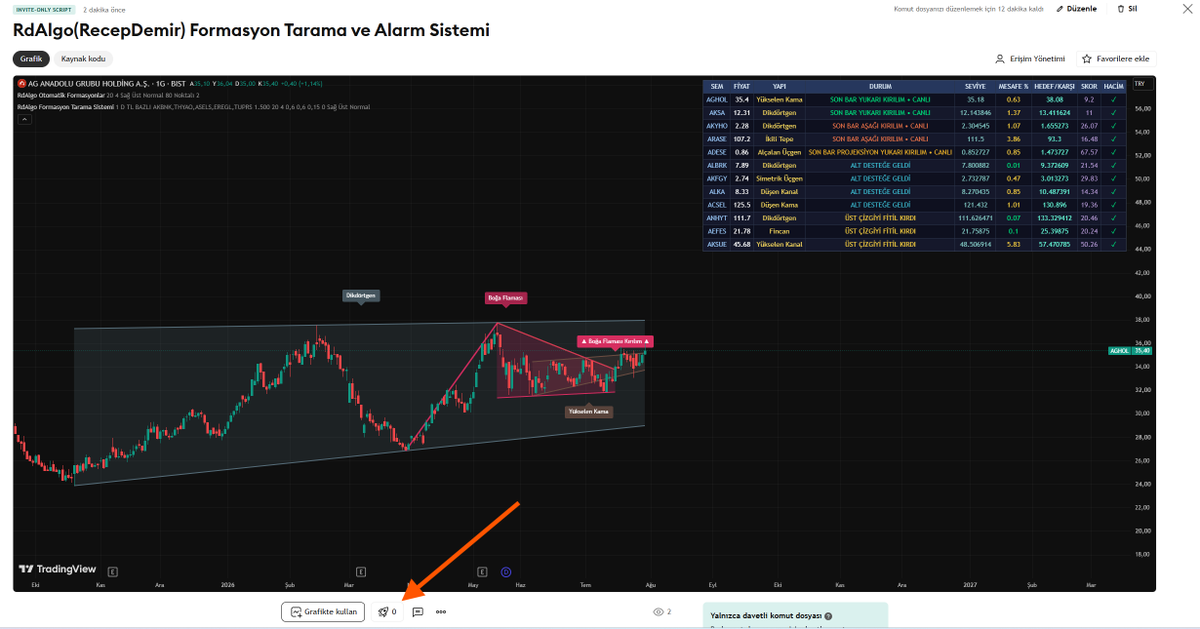1200x629 pixels.
Task: Click ANHYT in the scanner table
Action: [x=717, y=218]
